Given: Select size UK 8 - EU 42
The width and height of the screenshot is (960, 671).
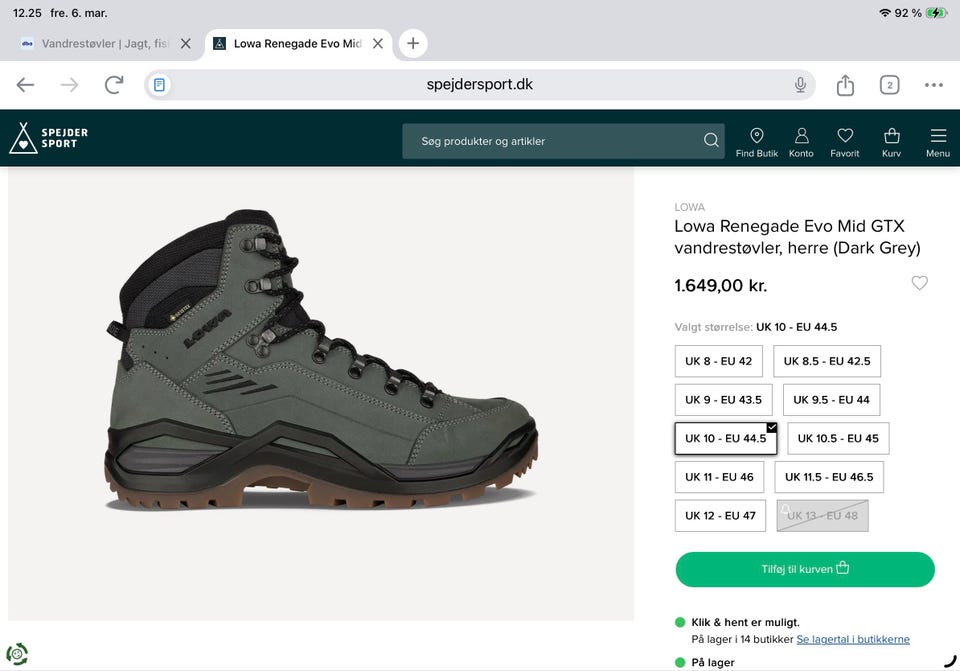Looking at the screenshot, I should point(719,361).
